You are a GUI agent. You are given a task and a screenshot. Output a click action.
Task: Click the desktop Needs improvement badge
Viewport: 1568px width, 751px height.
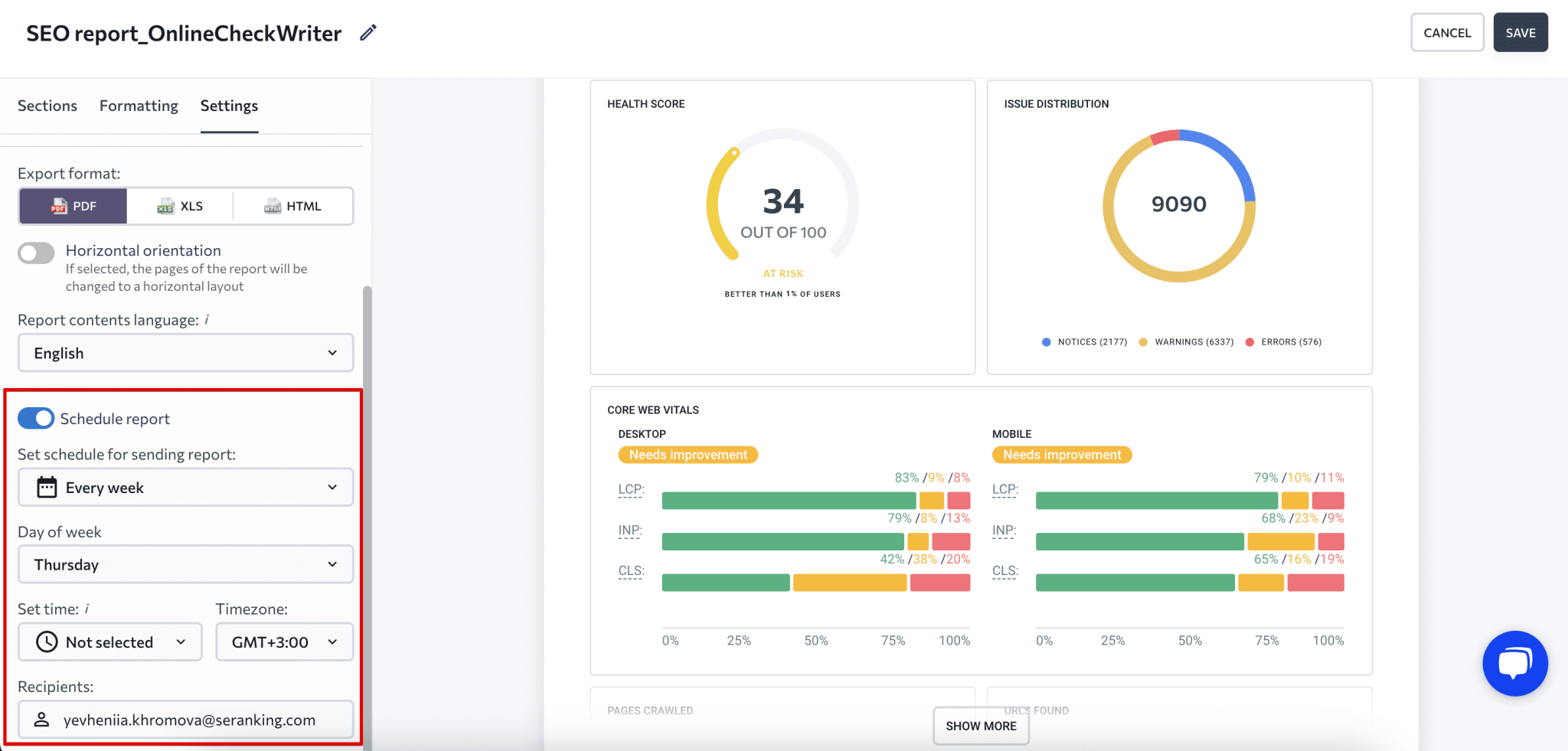pos(688,455)
